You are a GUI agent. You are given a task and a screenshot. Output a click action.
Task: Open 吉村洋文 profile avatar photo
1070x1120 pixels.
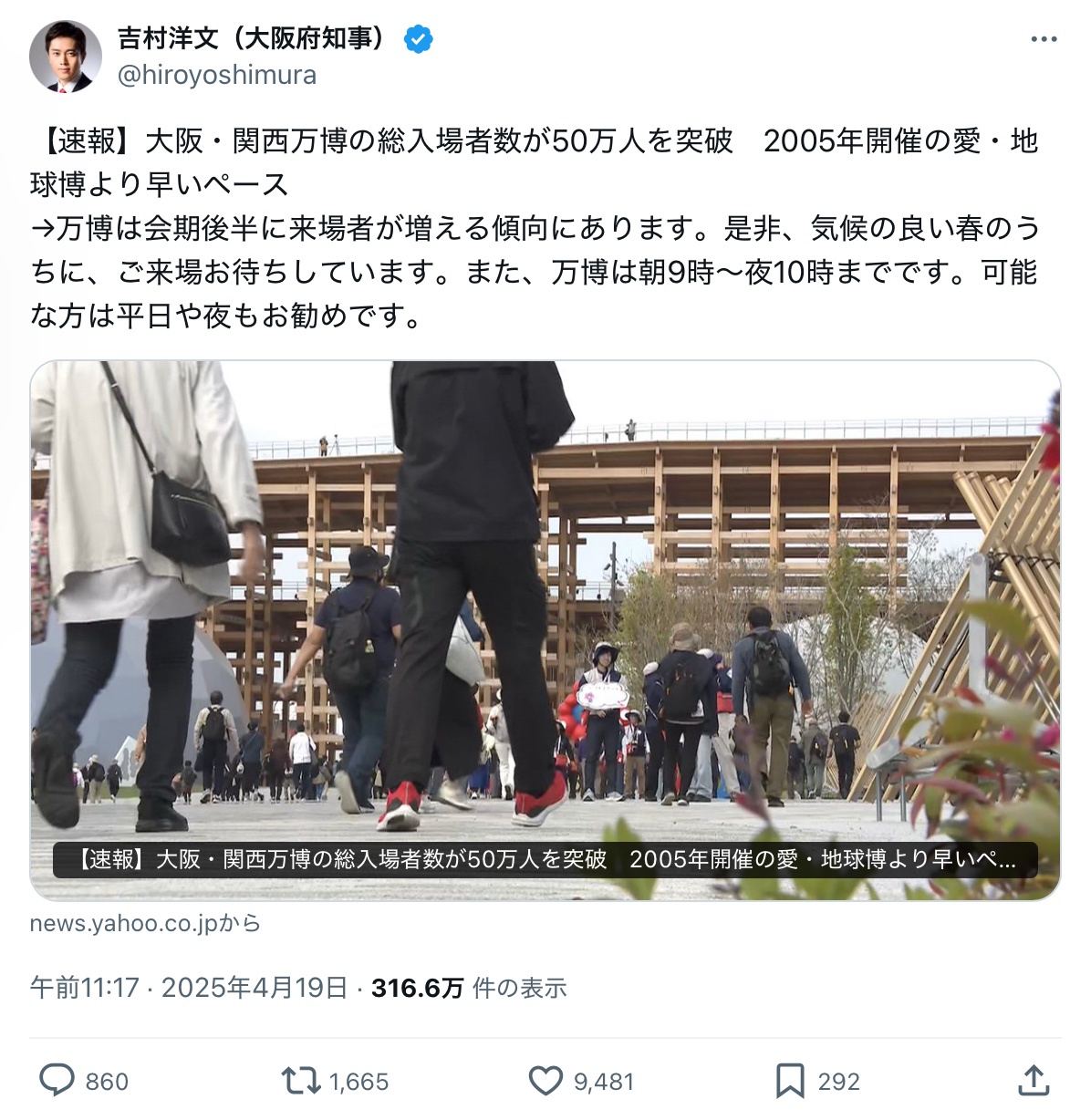[x=65, y=57]
